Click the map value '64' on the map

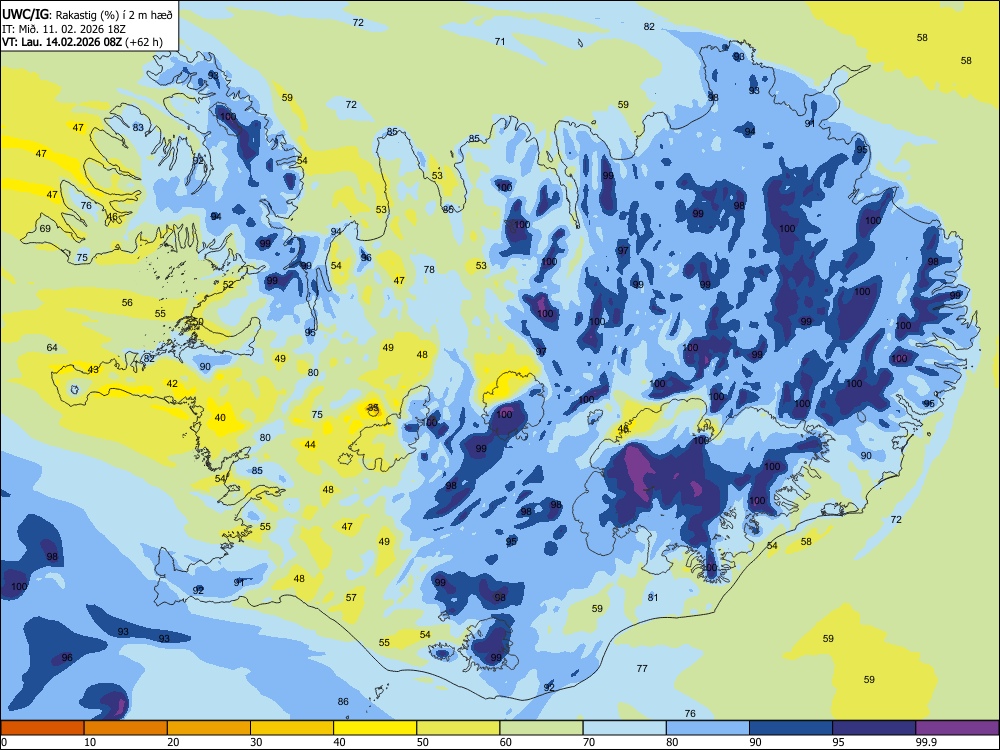pyautogui.click(x=52, y=348)
